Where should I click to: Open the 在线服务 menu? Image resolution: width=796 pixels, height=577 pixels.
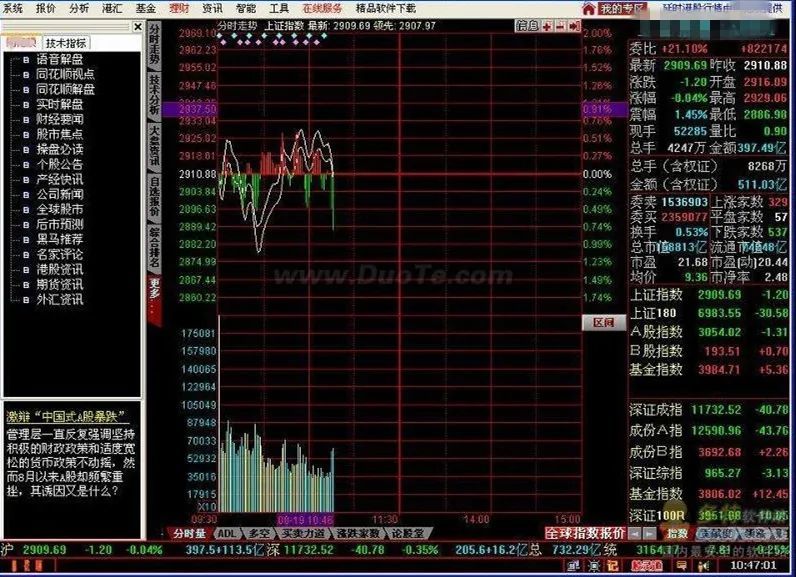(x=322, y=8)
